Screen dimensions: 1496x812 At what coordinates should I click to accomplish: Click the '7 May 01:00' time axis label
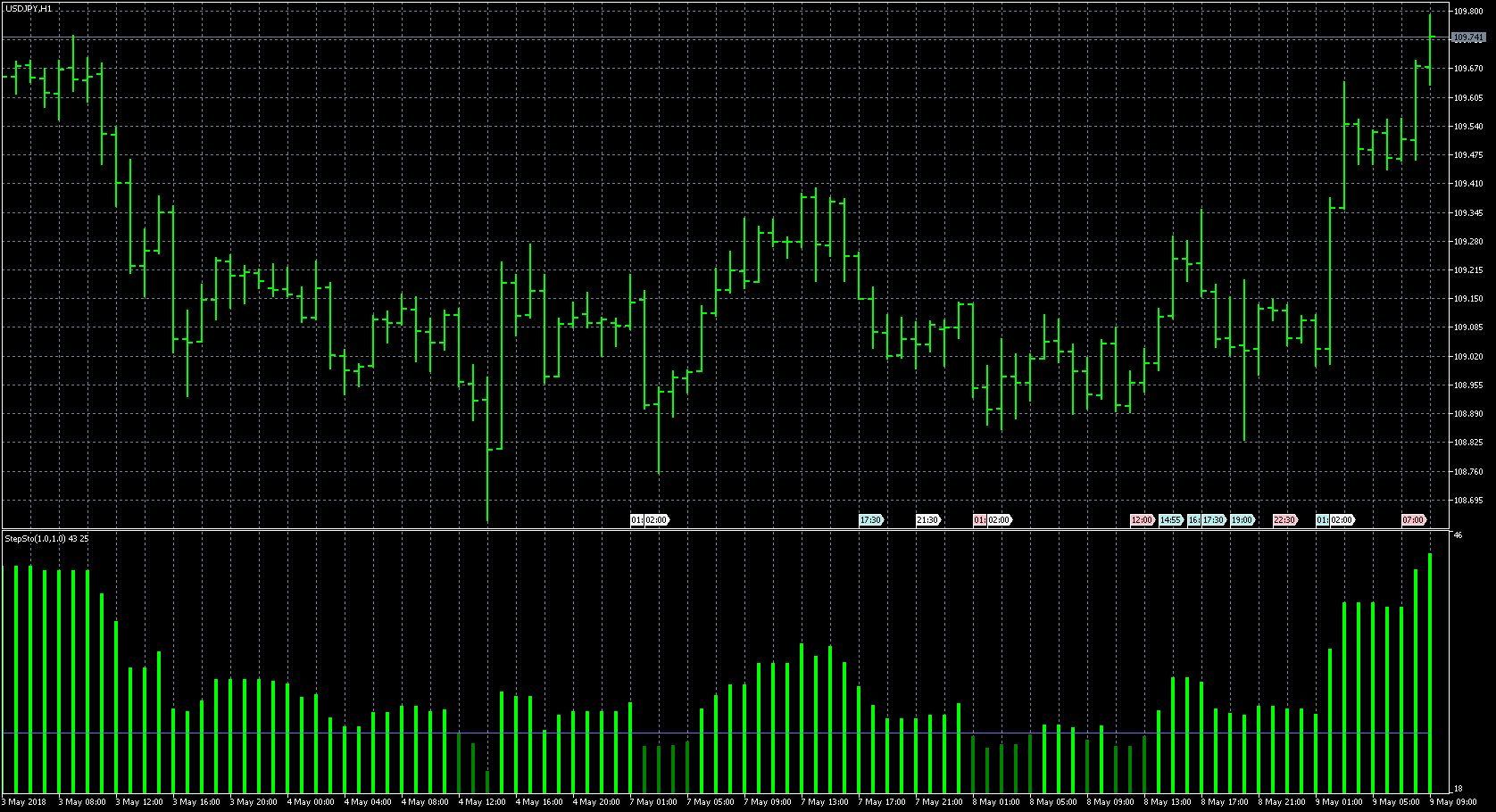click(x=653, y=802)
